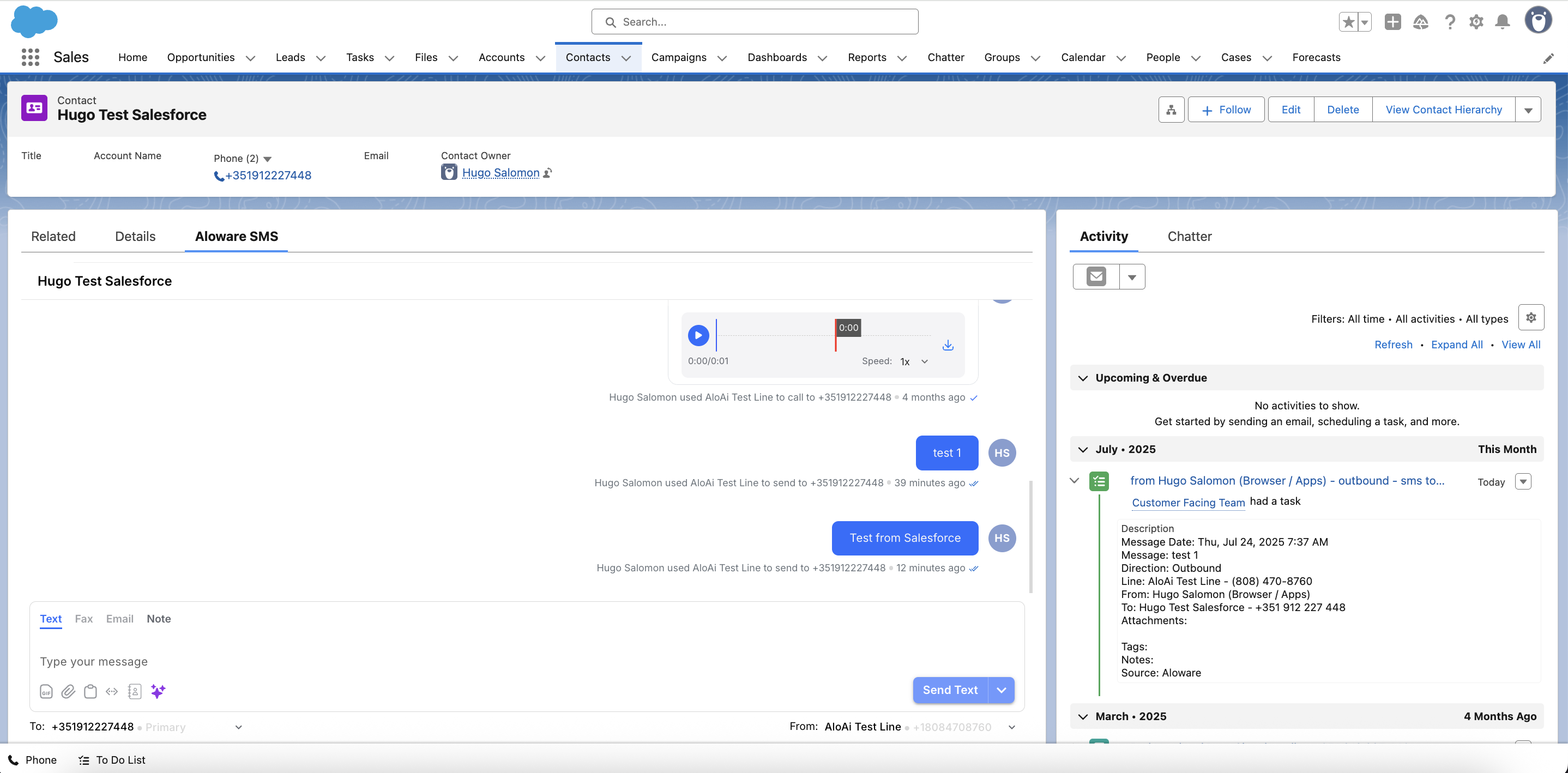Screen dimensions: 1568x773
Task: Open the user profile avatar
Action: click(1538, 20)
